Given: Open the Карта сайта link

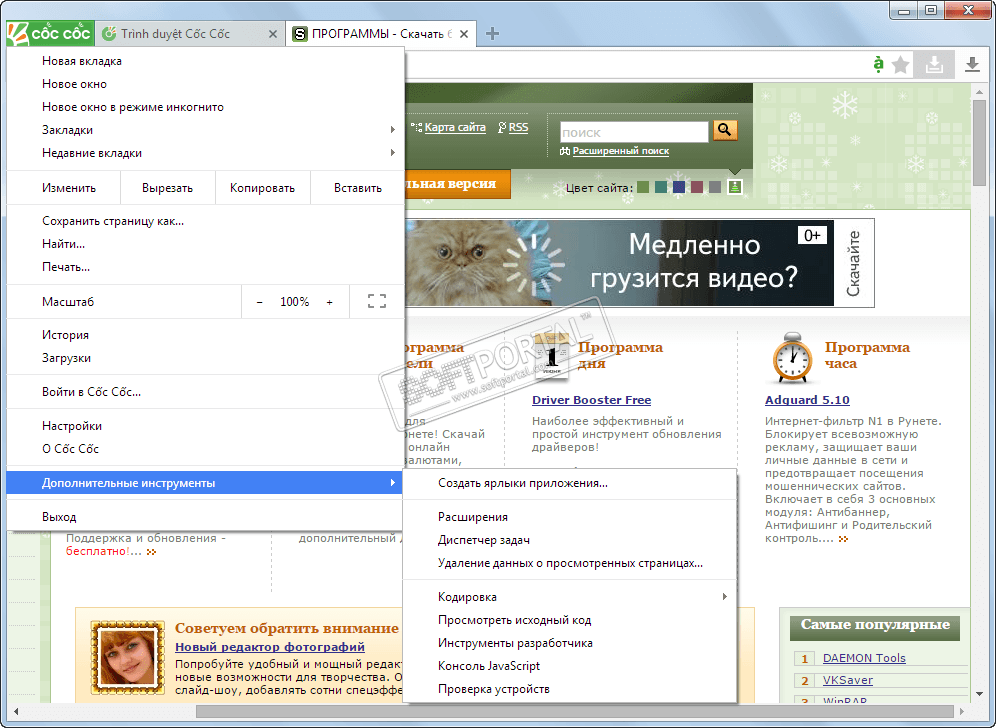Looking at the screenshot, I should tap(455, 127).
